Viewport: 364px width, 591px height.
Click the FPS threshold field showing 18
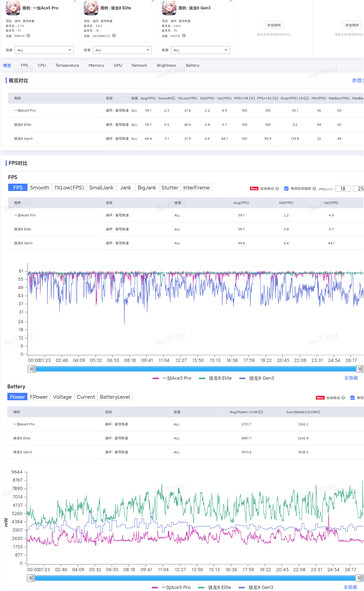[343, 188]
